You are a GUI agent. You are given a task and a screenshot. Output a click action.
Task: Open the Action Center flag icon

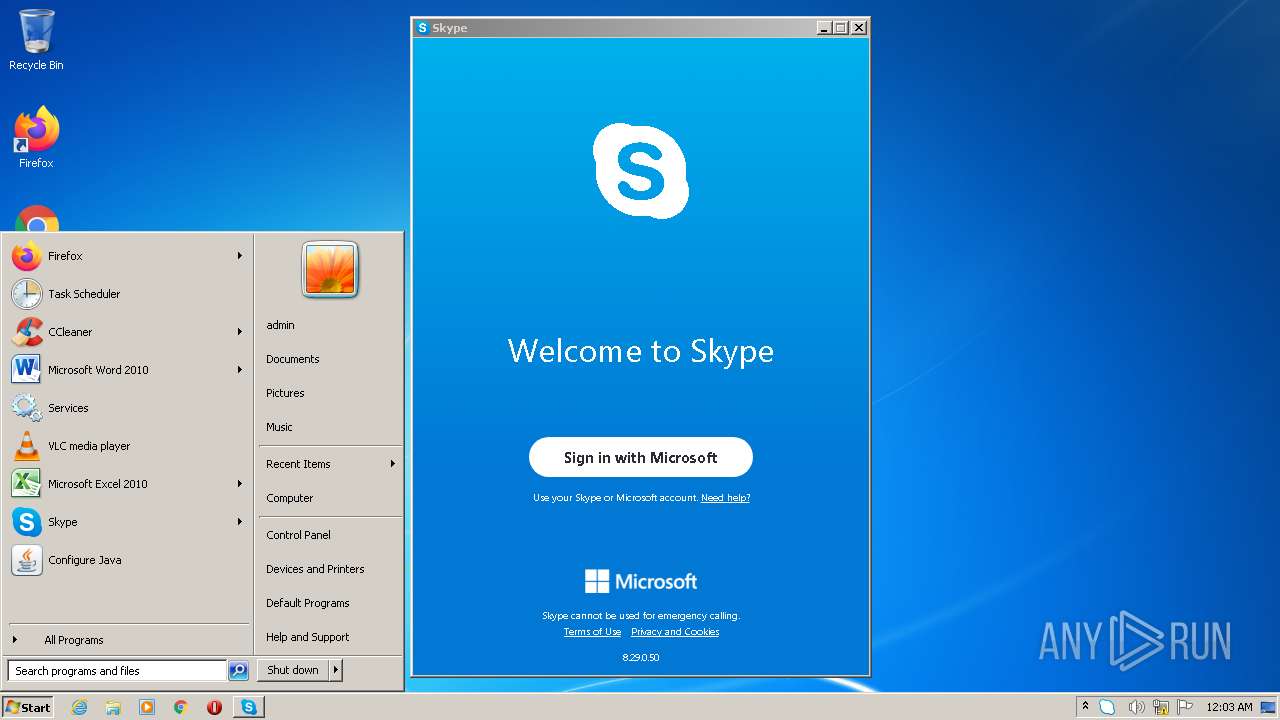coord(1185,707)
